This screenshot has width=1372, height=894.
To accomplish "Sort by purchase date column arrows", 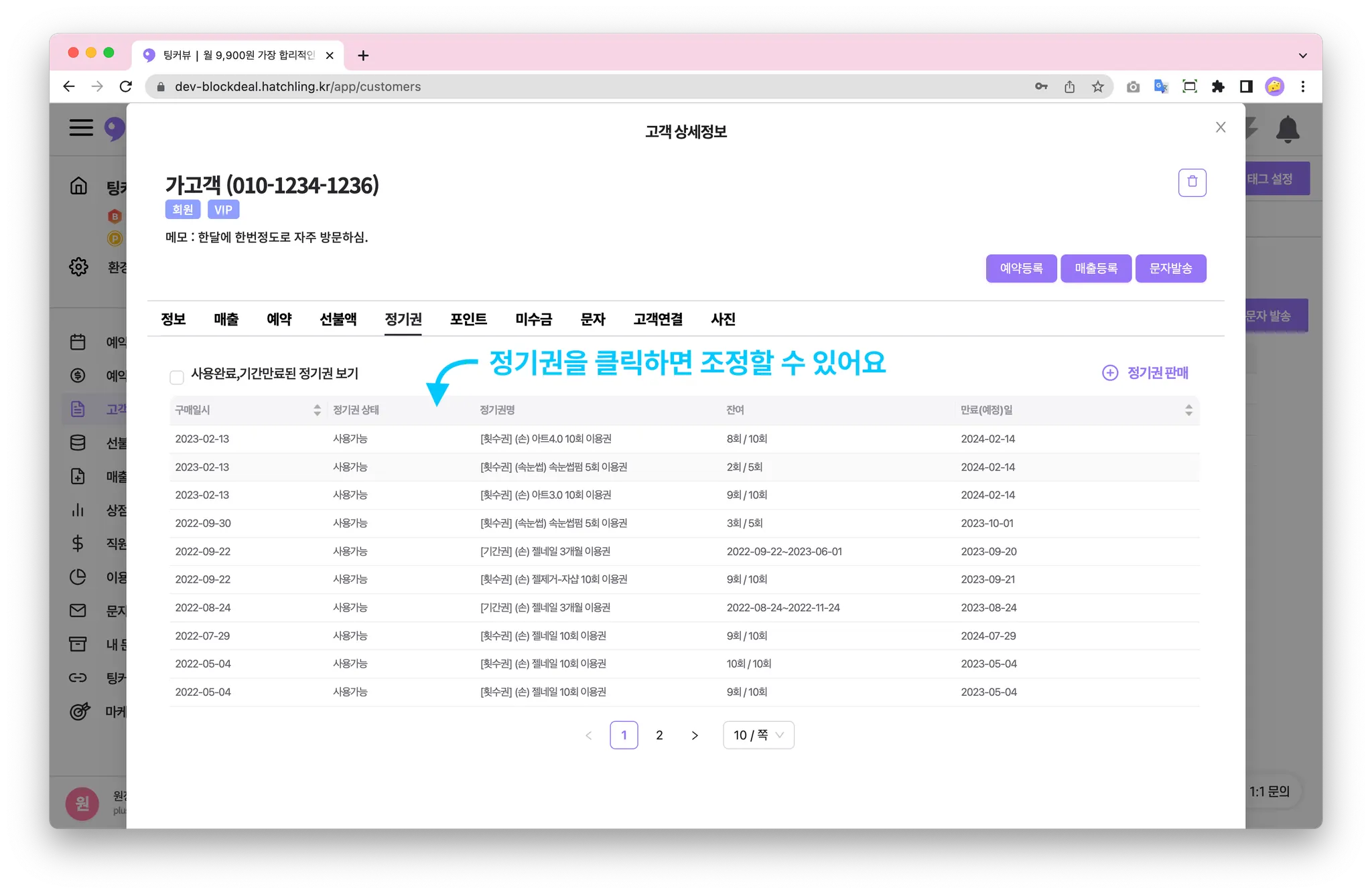I will tap(317, 410).
